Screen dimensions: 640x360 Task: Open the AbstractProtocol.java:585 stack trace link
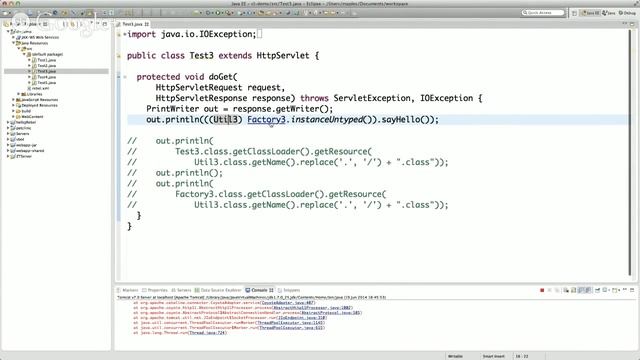(330, 313)
